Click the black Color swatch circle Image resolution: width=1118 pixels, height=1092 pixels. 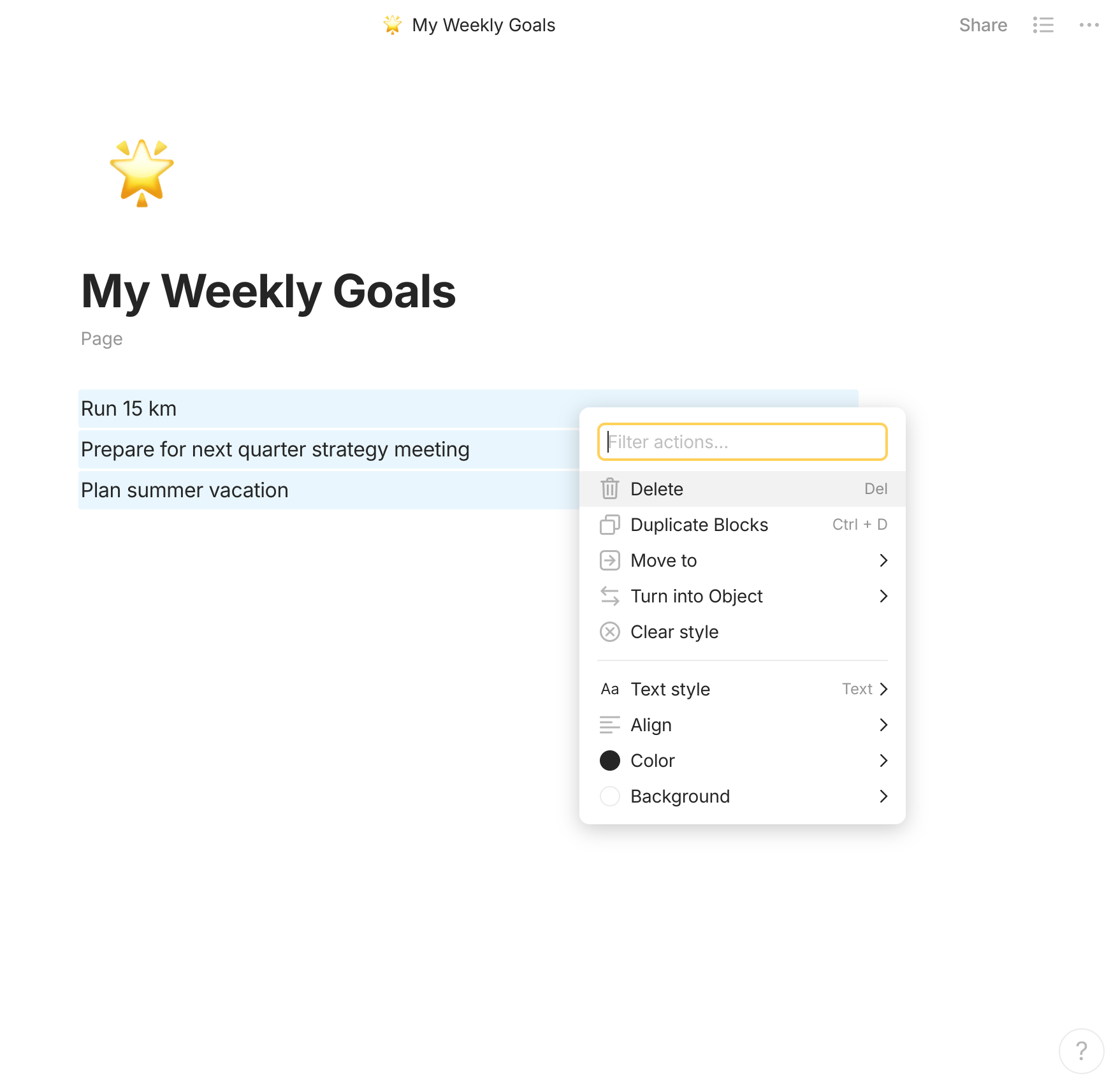click(609, 761)
